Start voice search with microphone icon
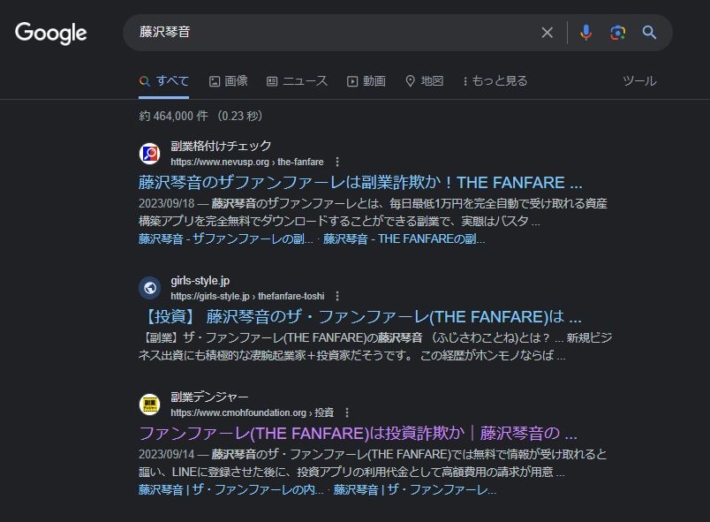This screenshot has width=710, height=522. [x=585, y=33]
